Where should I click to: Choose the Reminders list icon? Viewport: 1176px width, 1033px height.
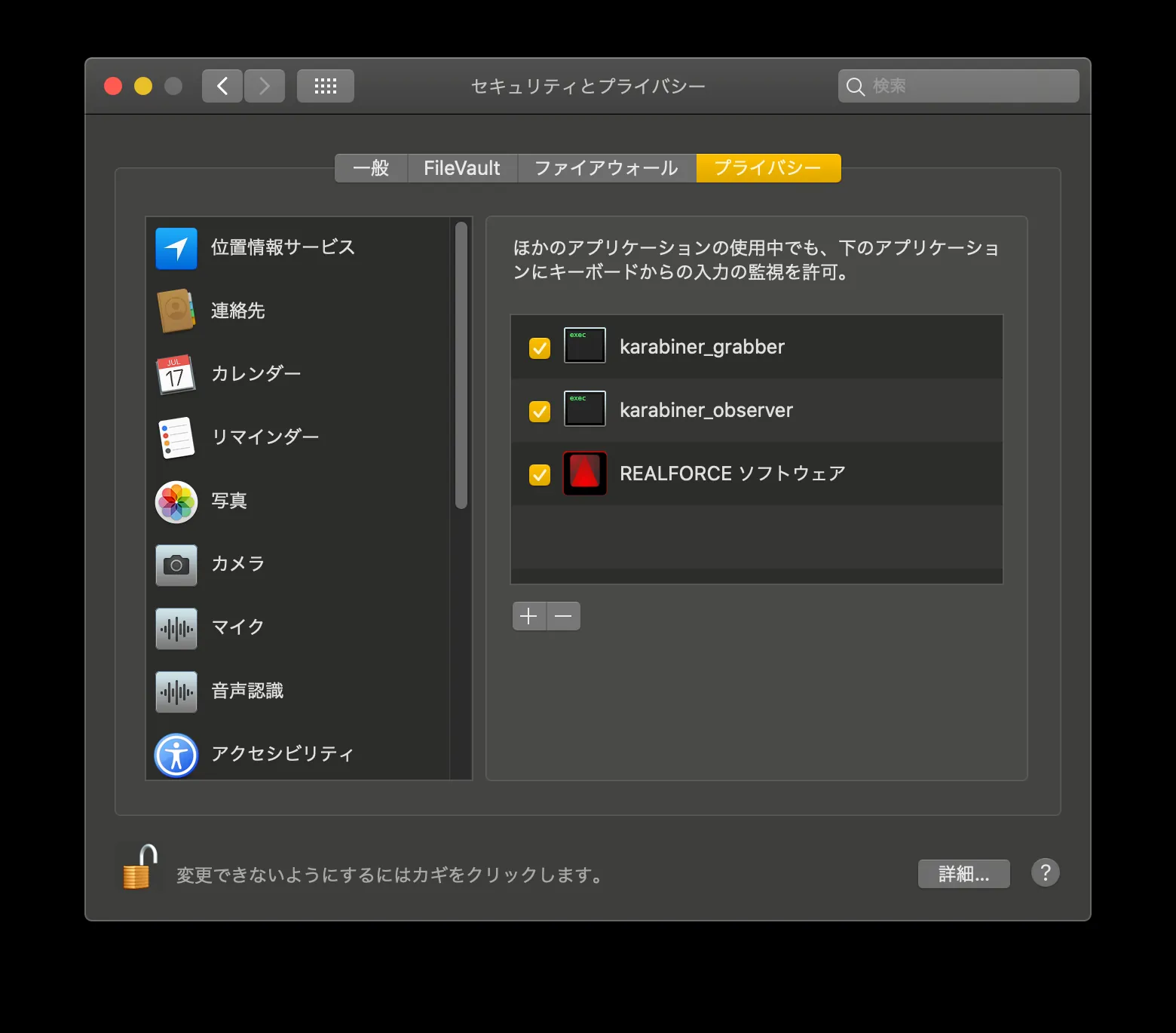(x=176, y=437)
